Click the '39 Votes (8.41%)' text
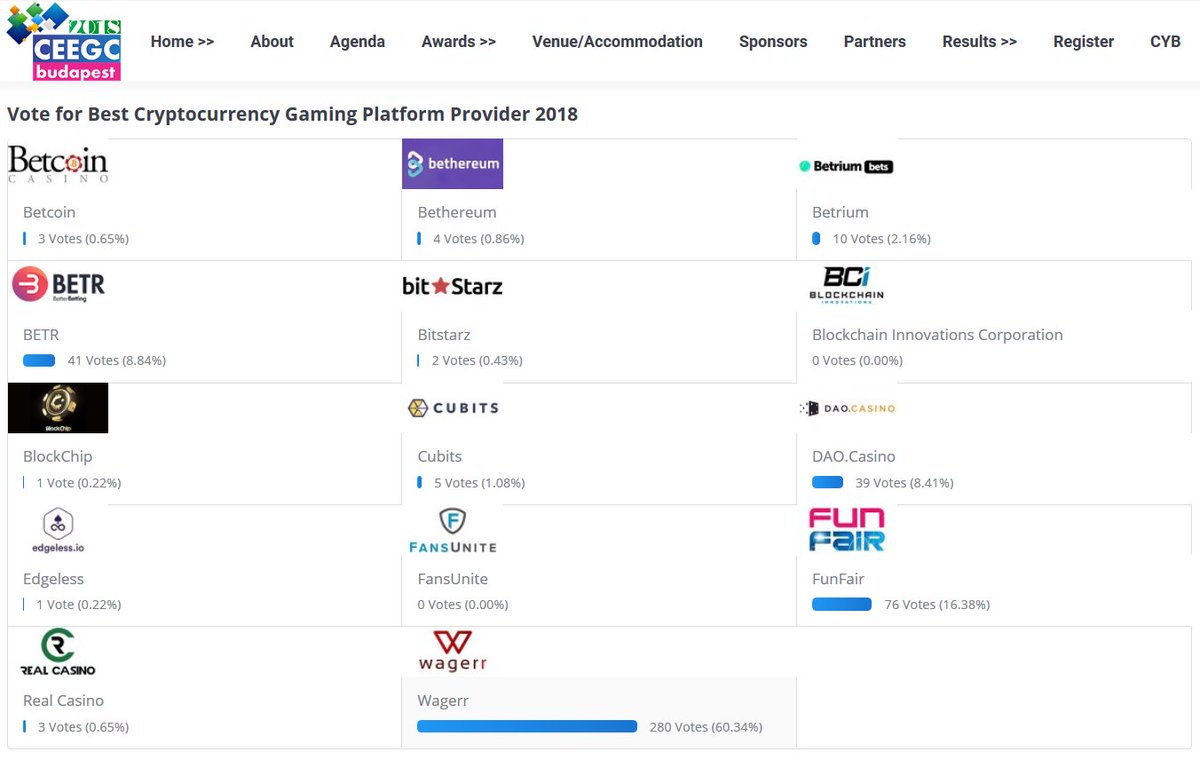Screen dimensions: 1200x760 904,482
